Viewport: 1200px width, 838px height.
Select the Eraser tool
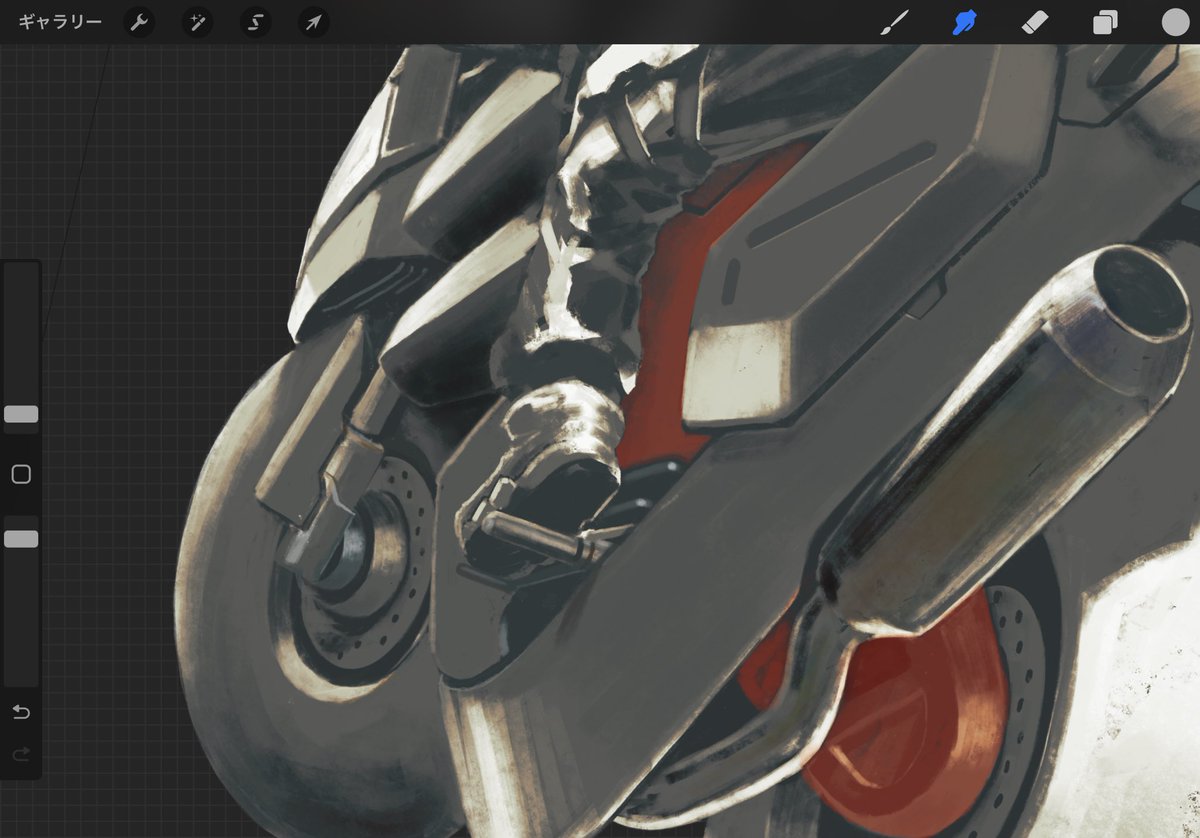1035,22
